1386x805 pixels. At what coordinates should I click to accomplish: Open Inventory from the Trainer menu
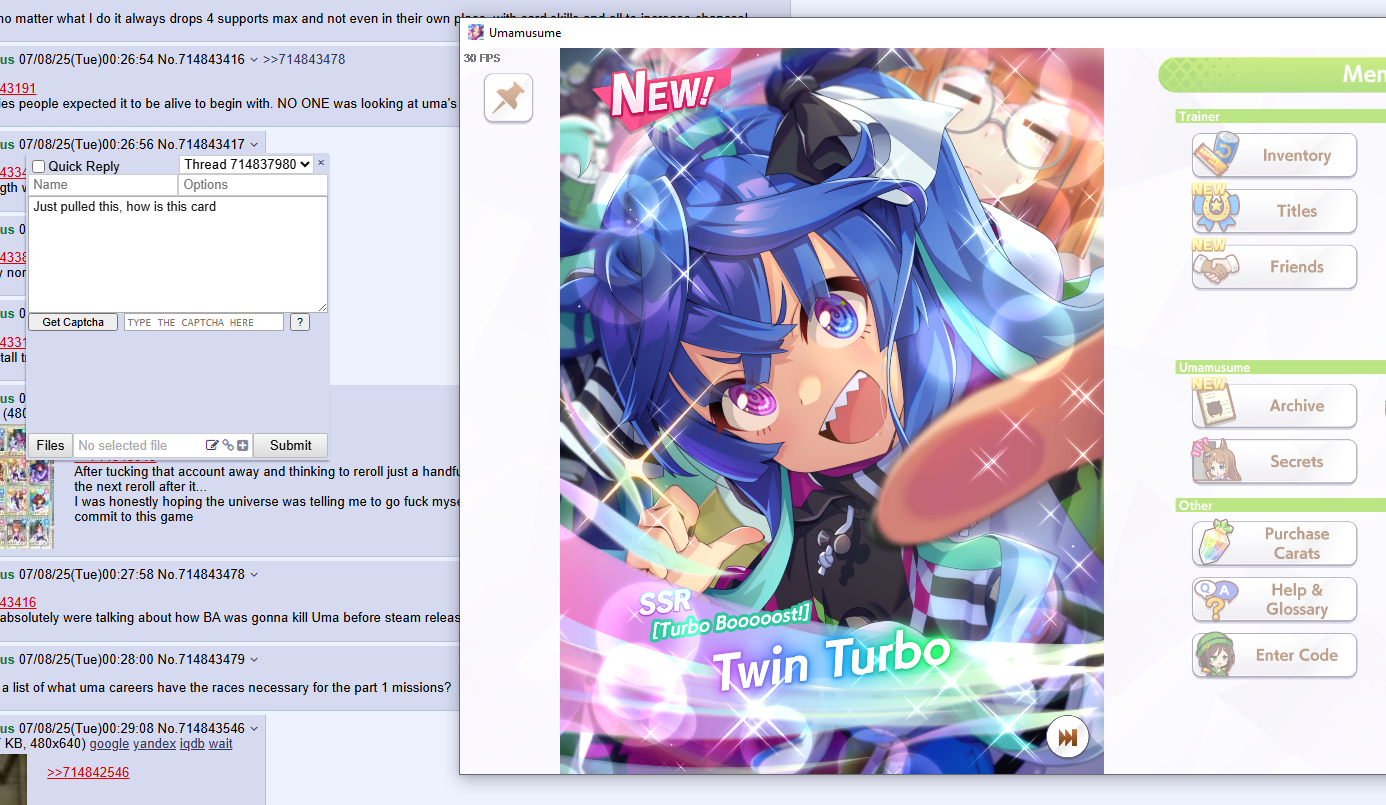point(1274,155)
